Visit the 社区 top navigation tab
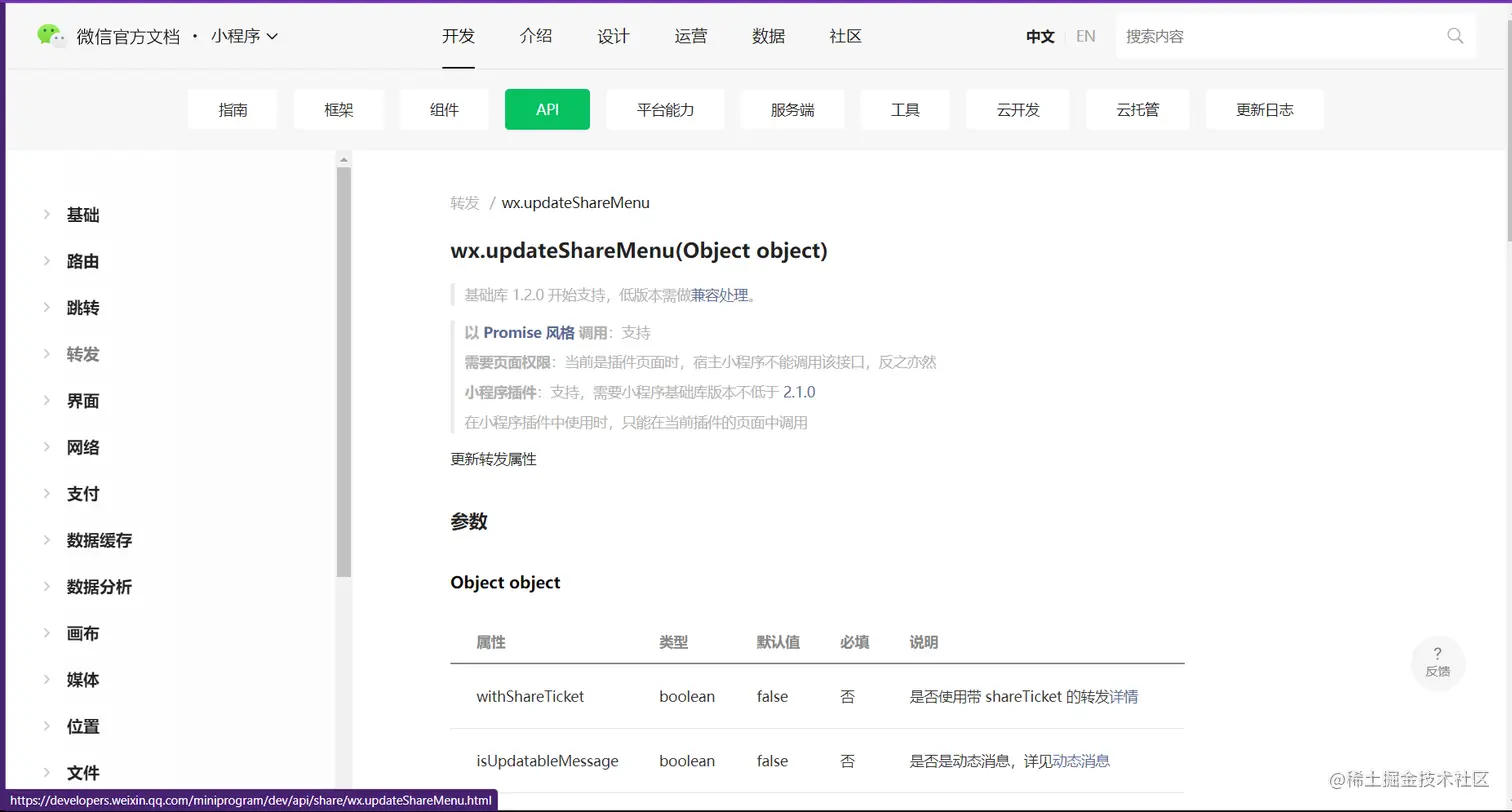Screen dimensions: 1512x812 (x=846, y=36)
